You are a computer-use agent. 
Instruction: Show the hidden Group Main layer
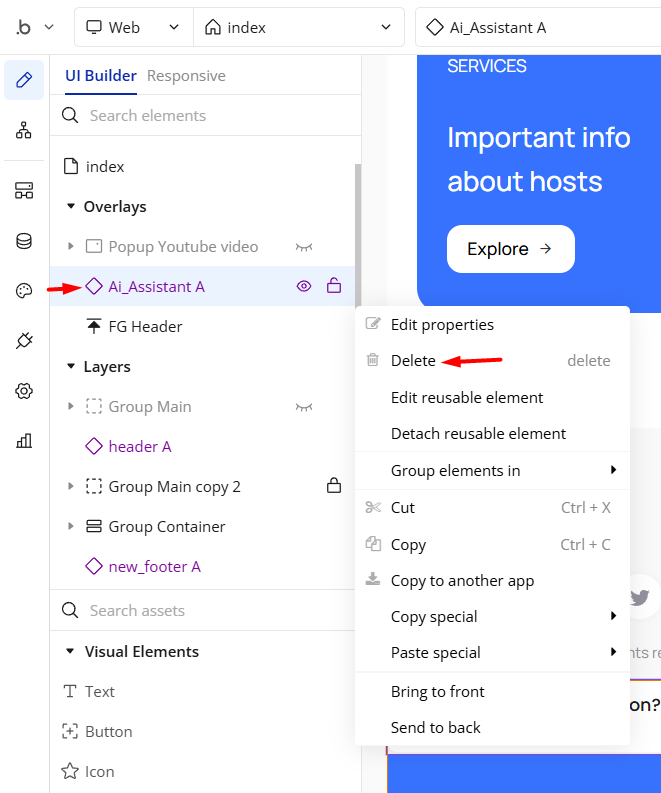304,407
